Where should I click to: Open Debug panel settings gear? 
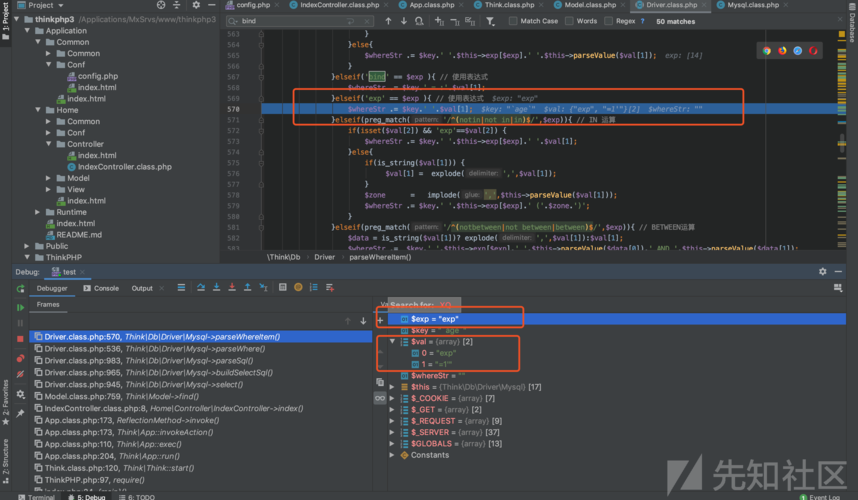tap(822, 271)
